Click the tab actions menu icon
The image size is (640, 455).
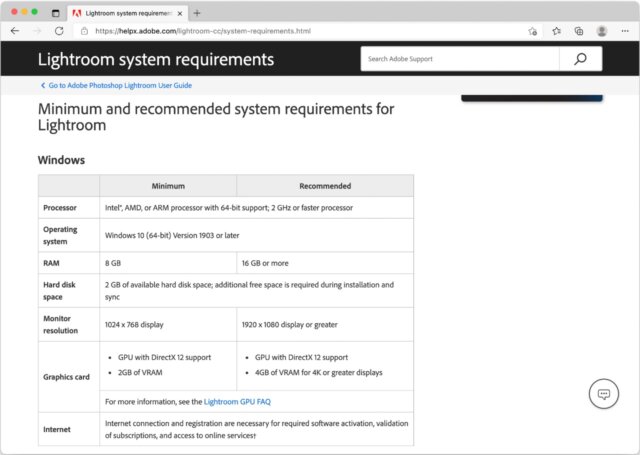coord(55,13)
